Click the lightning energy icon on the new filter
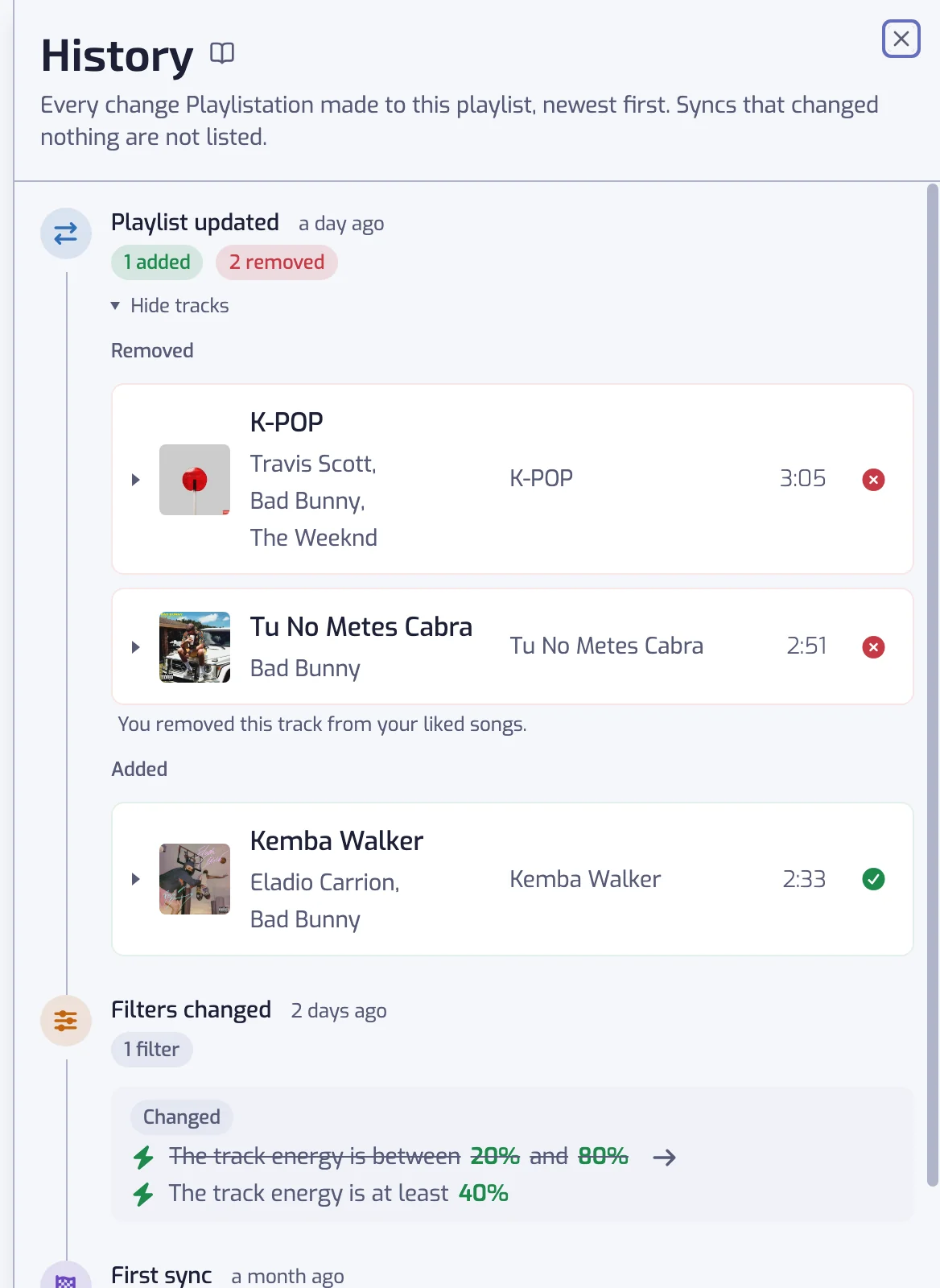Screen dimensions: 940x1288 point(143,1194)
